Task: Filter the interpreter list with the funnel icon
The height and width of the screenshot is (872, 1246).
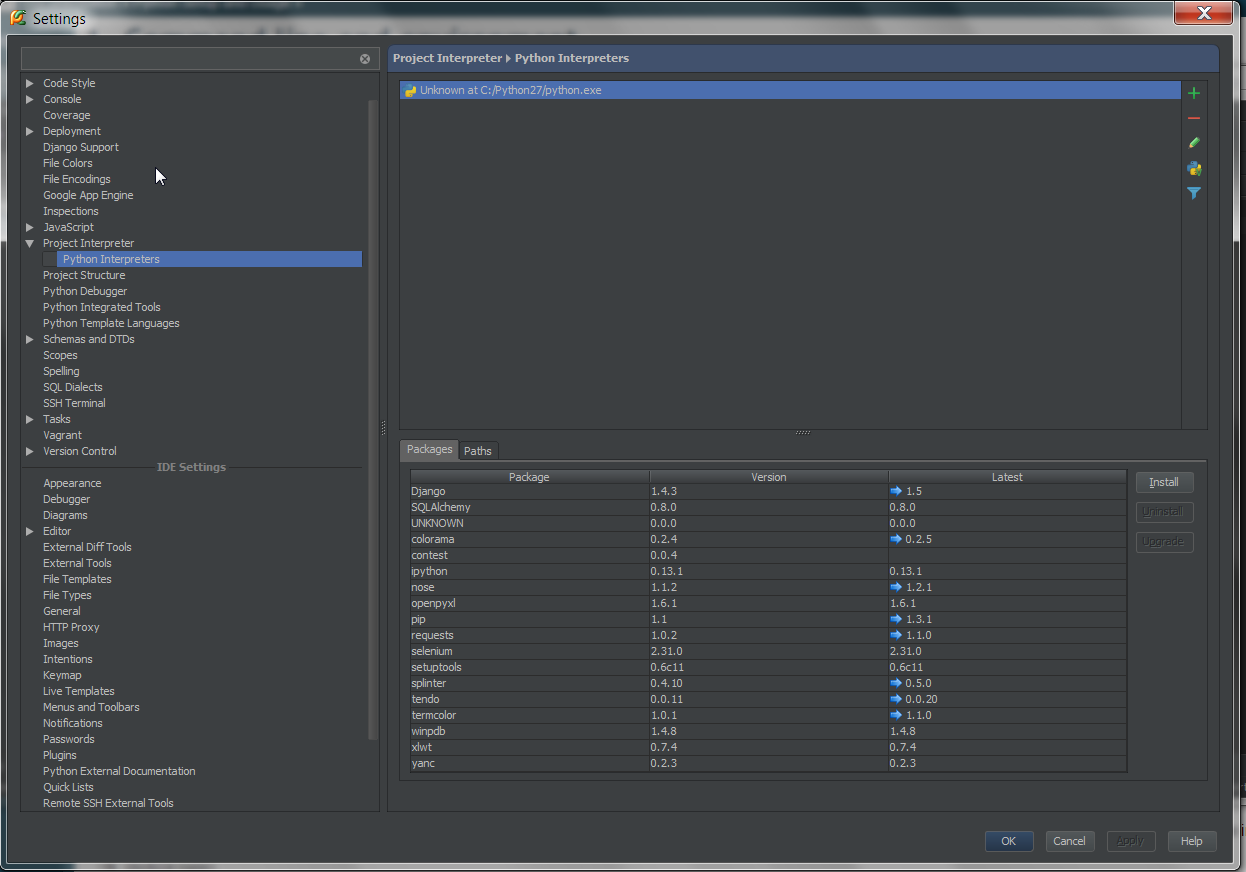Action: click(1193, 193)
